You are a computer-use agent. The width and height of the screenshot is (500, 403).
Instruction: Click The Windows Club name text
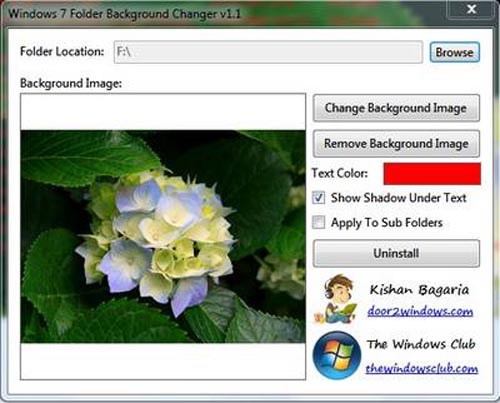coord(421,344)
